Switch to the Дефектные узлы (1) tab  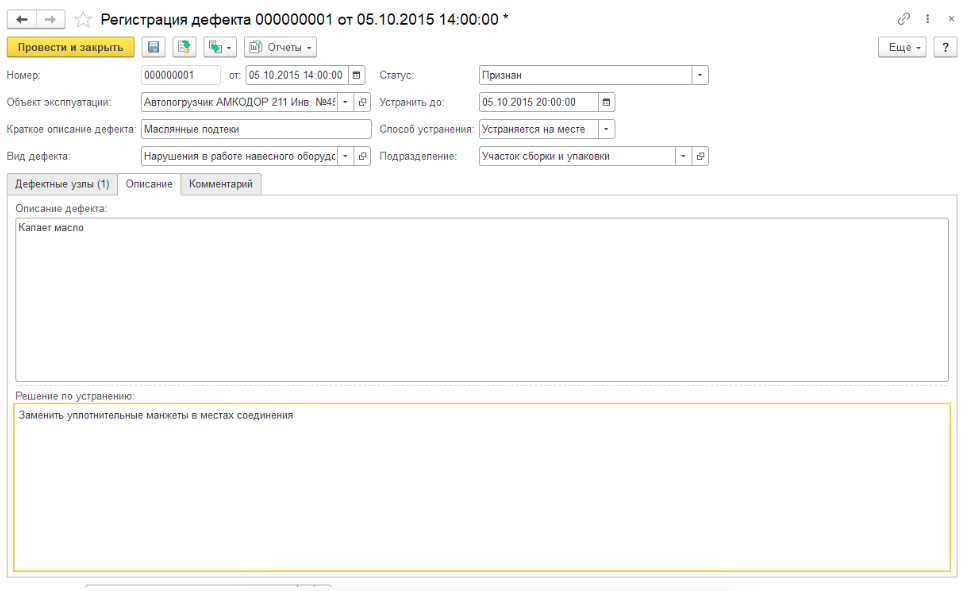click(x=62, y=184)
